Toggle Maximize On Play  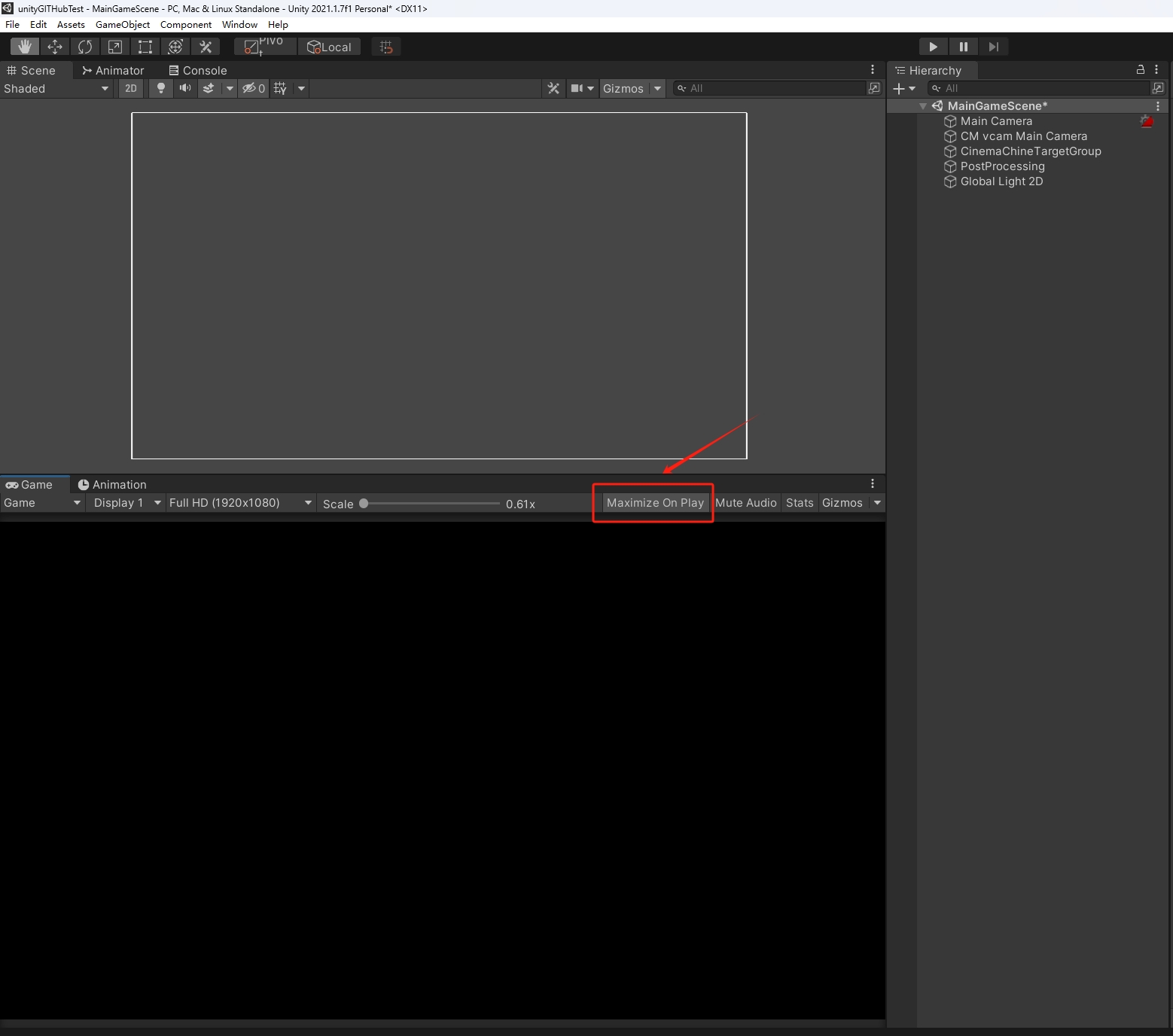click(655, 503)
